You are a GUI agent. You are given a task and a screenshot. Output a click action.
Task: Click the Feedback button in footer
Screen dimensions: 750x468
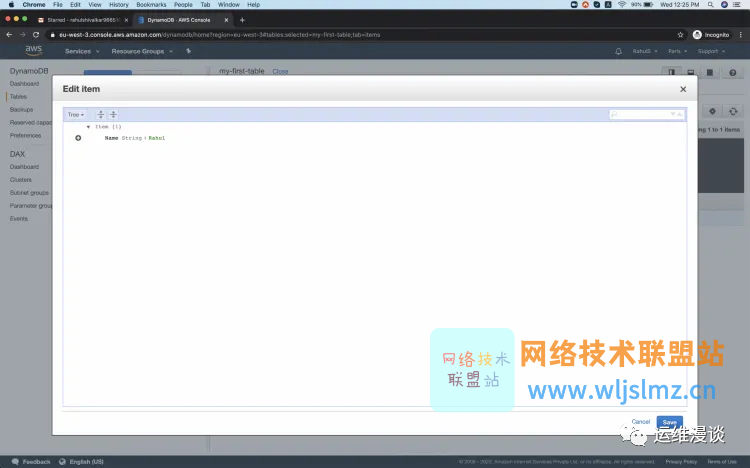31,462
